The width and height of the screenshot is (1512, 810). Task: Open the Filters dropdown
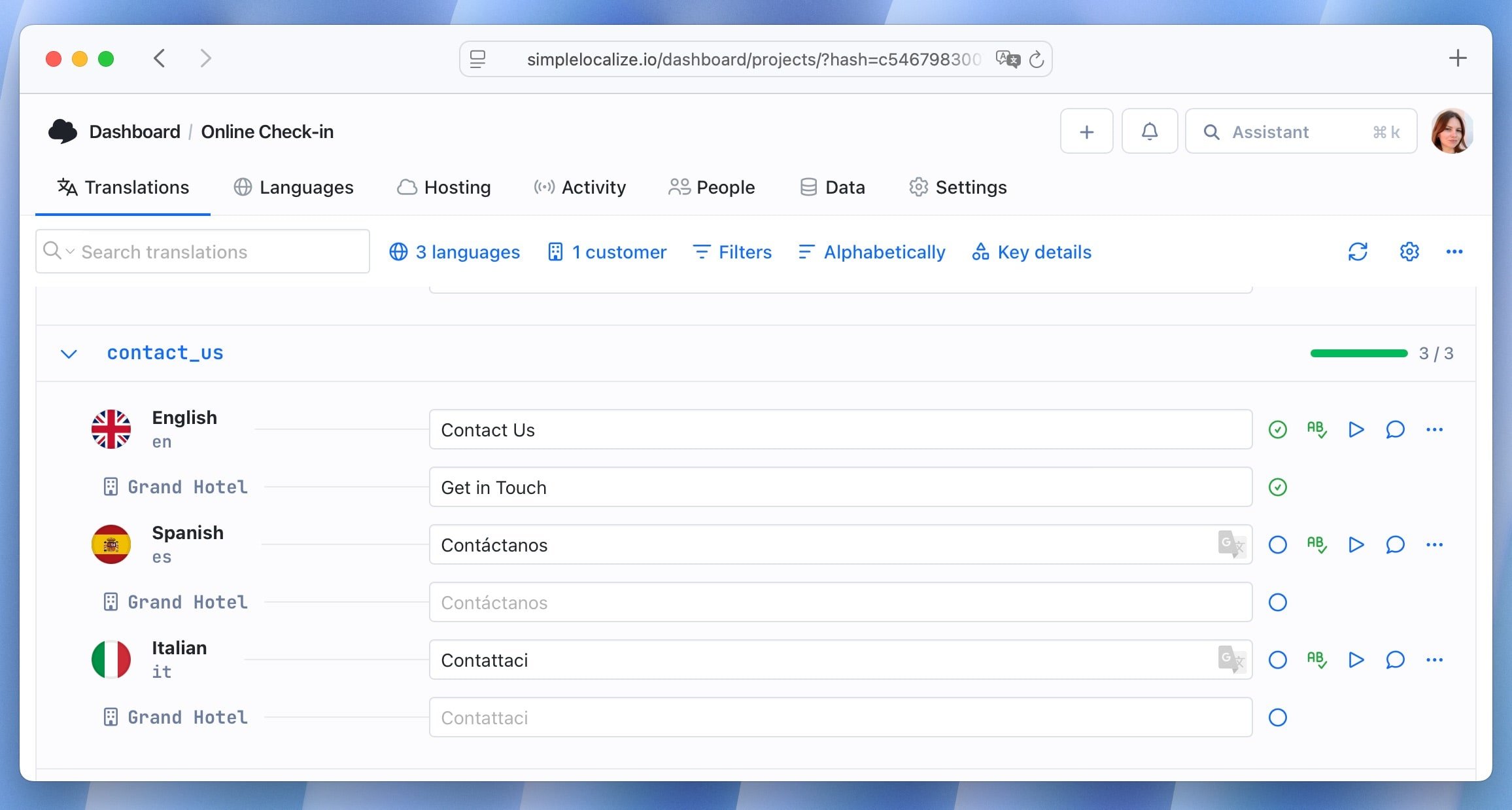(x=732, y=252)
